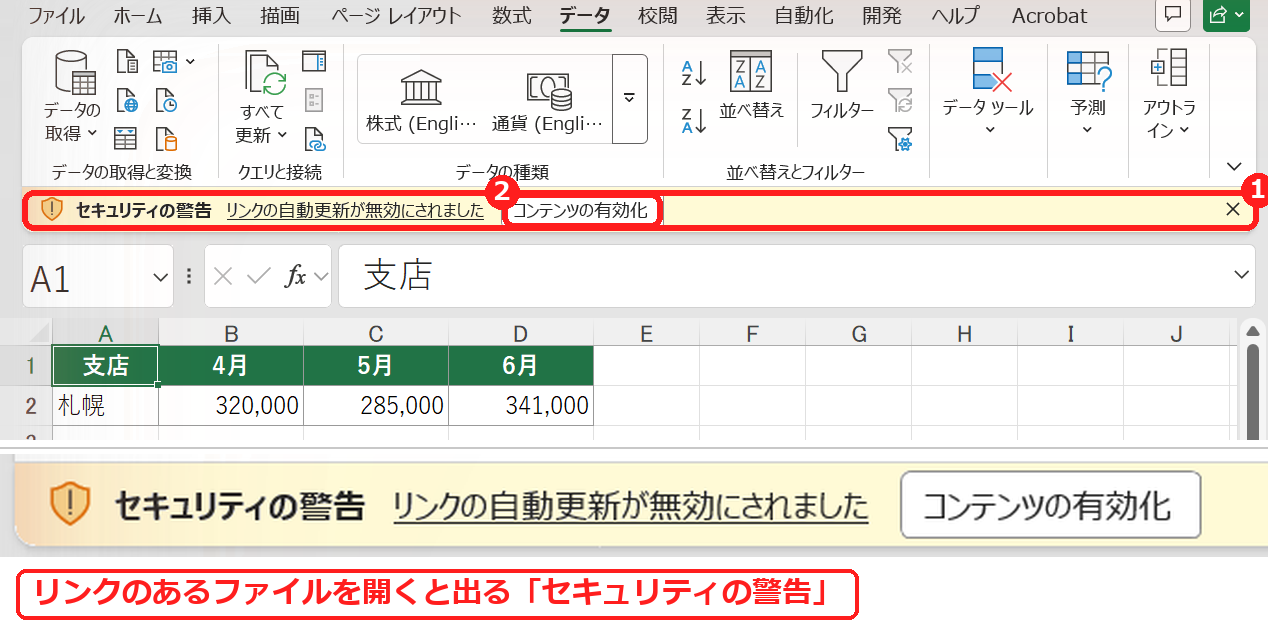
Task: Switch to the ホーム tab
Action: point(138,16)
